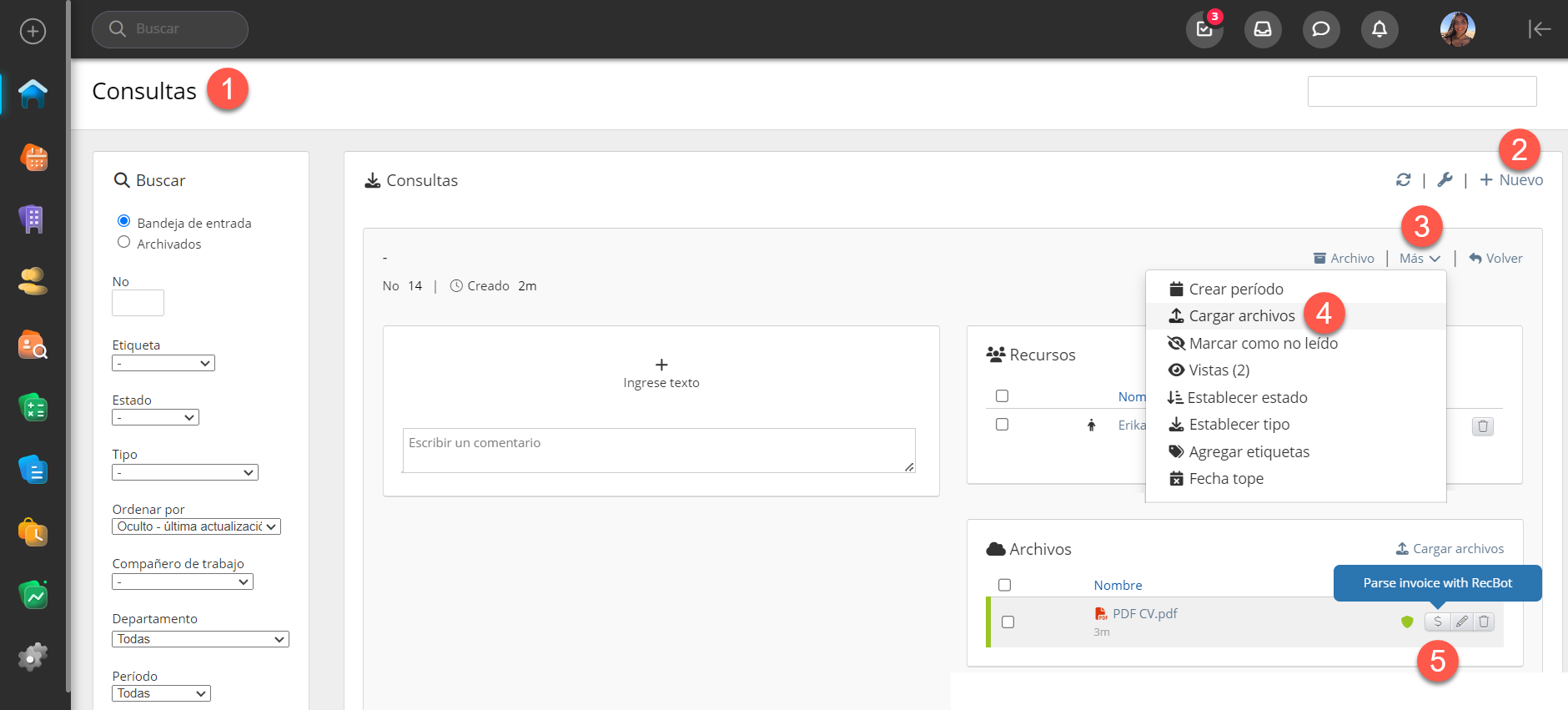Click the inbox tray icon in top bar

pyautogui.click(x=1262, y=30)
